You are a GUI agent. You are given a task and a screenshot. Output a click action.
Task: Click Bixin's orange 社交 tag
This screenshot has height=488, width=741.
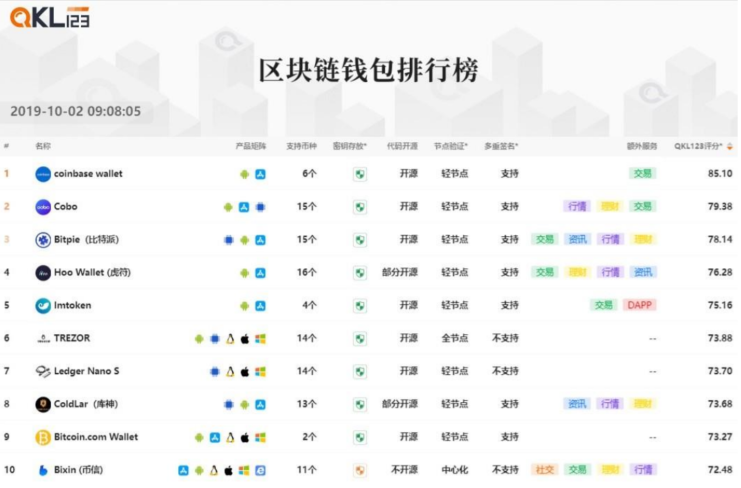544,470
